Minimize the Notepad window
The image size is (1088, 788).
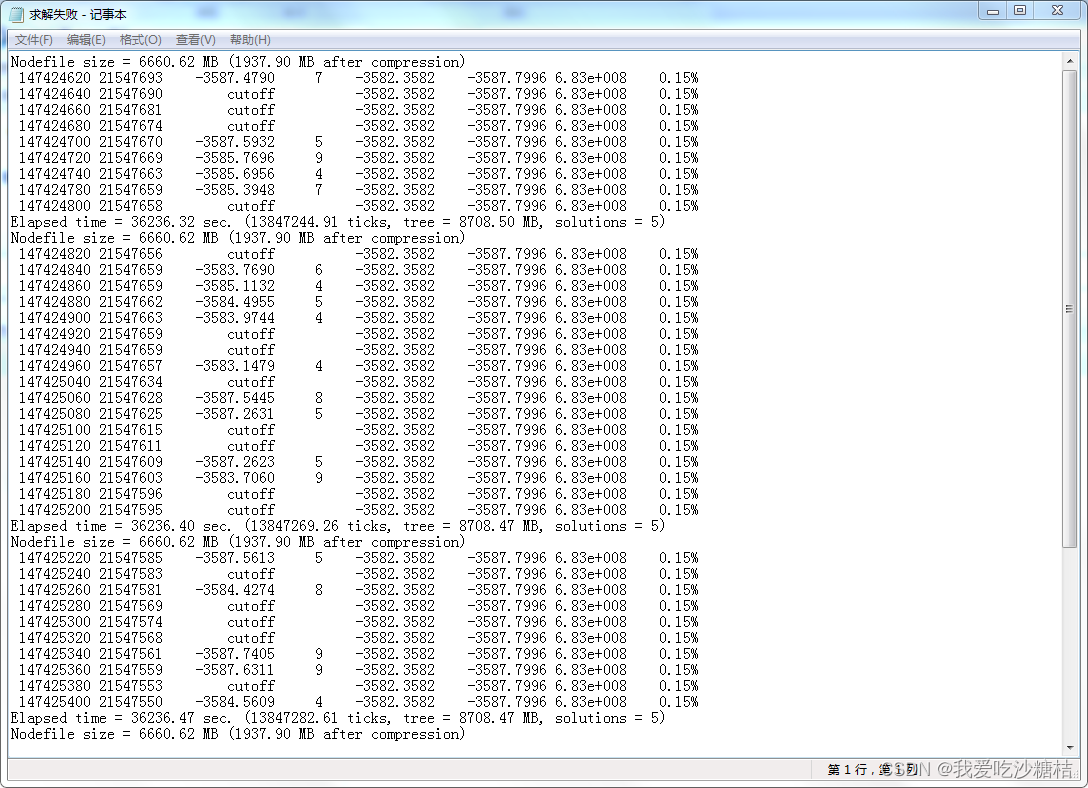(992, 10)
